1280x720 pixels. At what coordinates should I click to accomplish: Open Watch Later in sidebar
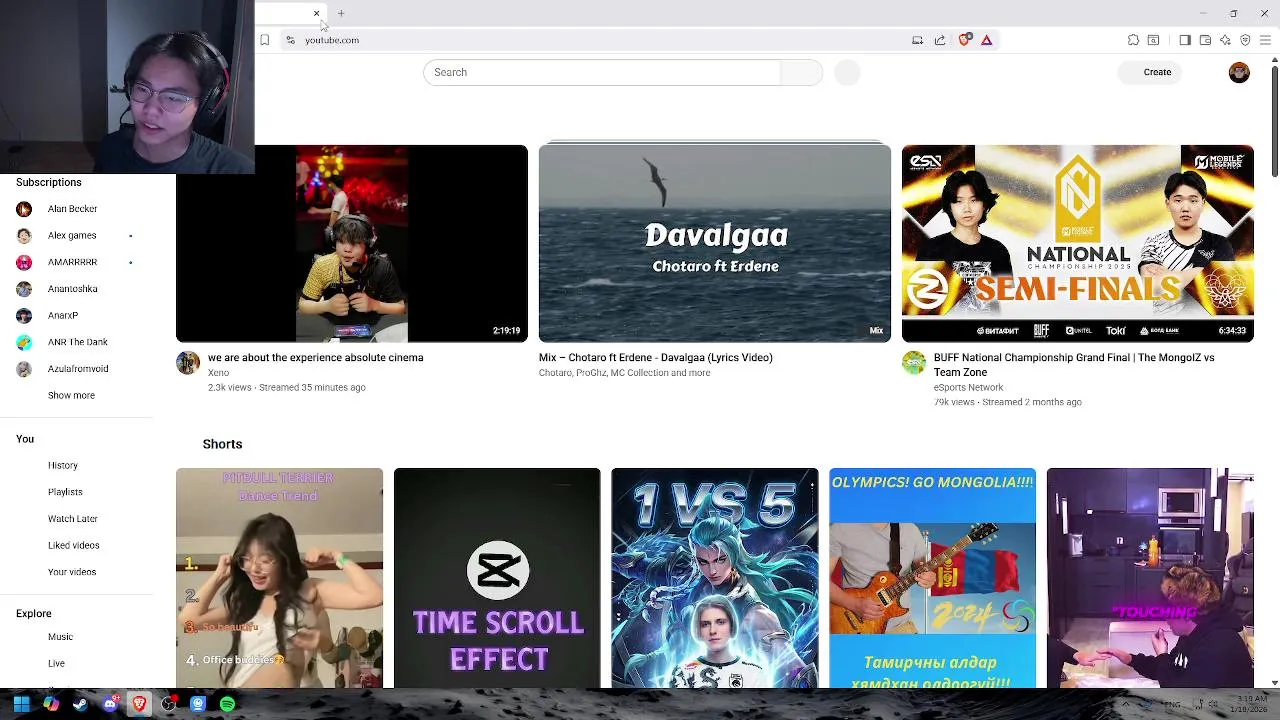(72, 519)
